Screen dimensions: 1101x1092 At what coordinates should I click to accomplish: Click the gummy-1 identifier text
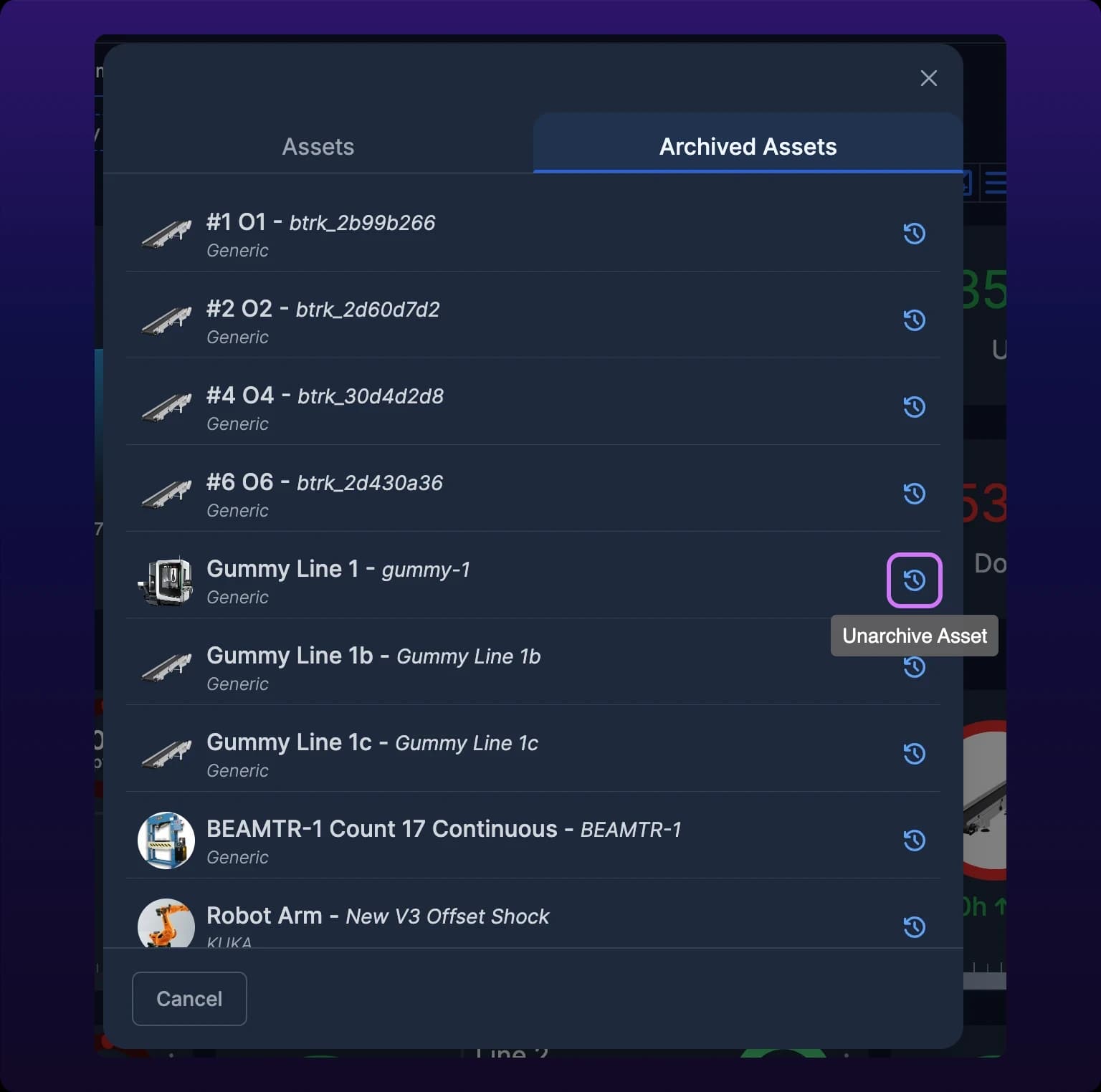click(x=426, y=570)
